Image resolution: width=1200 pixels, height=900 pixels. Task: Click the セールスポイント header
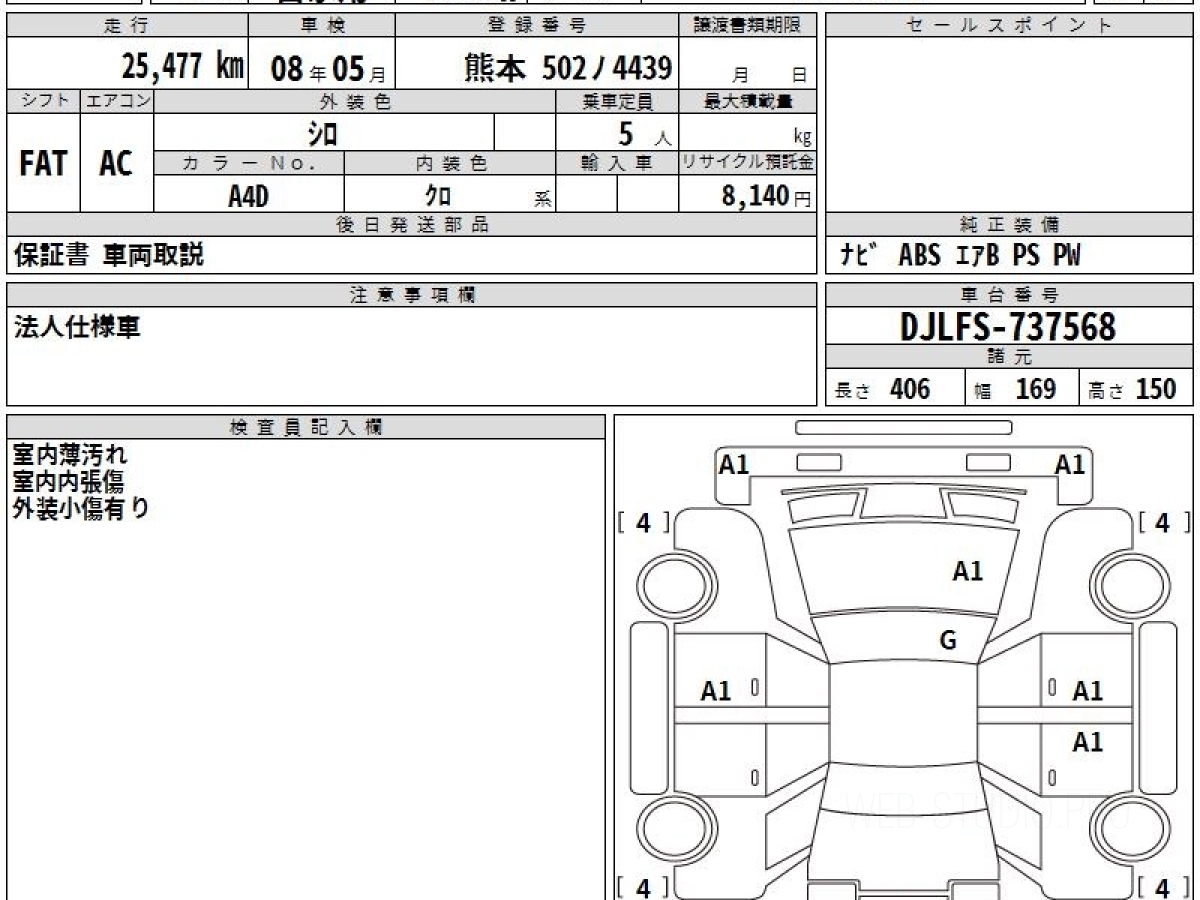pyautogui.click(x=1009, y=26)
